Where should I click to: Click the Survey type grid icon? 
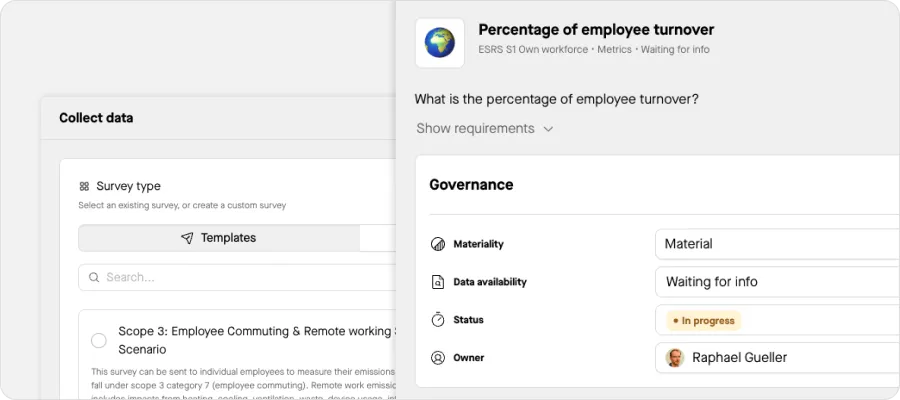[84, 186]
